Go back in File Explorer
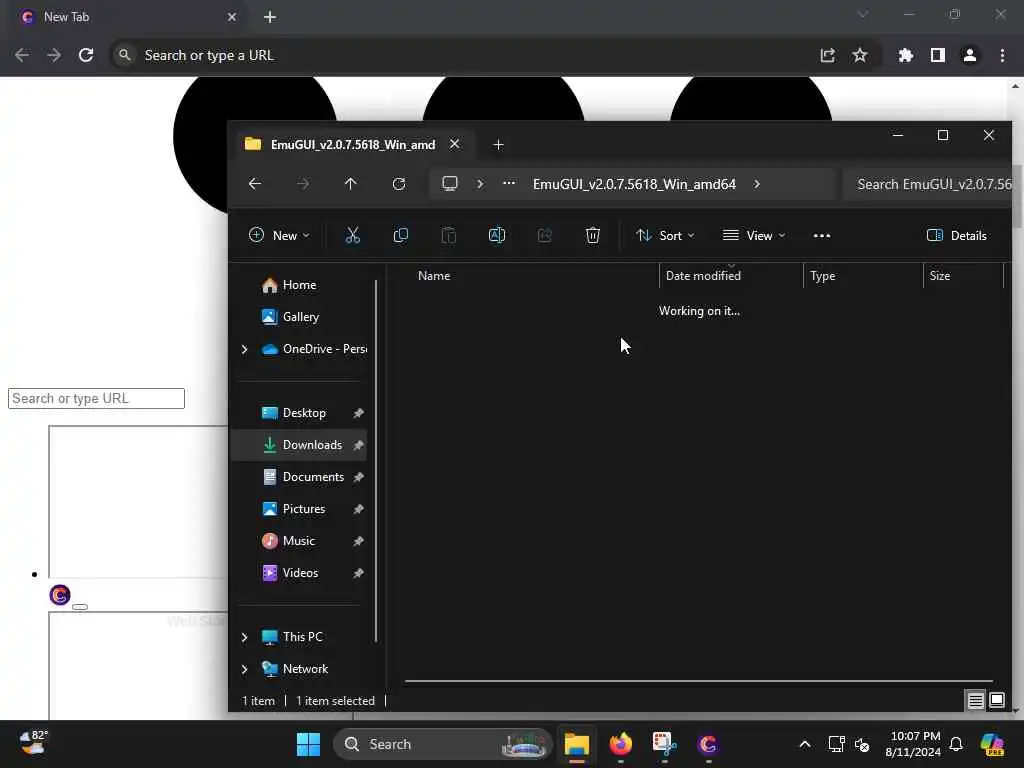Screen dimensions: 1024x768 pyautogui.click(x=255, y=184)
